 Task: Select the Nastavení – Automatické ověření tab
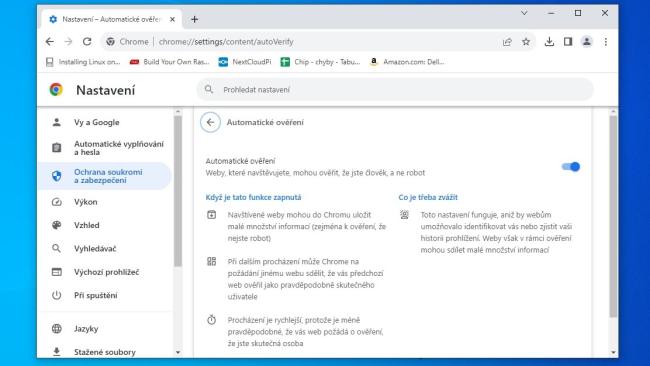point(111,19)
